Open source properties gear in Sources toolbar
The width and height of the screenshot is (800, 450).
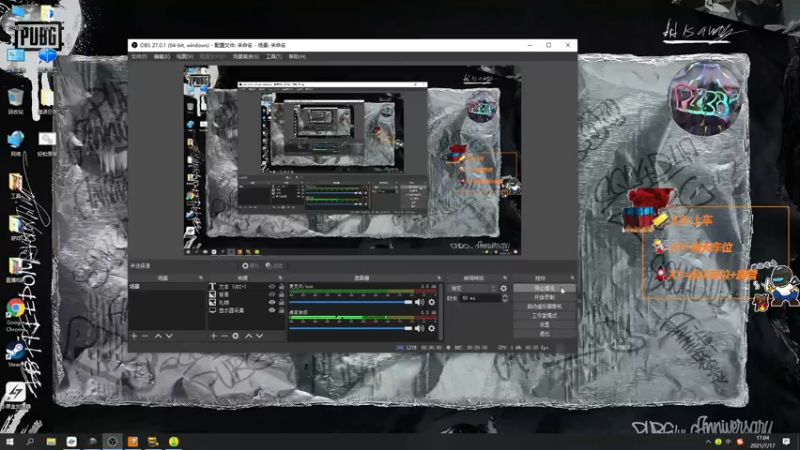pyautogui.click(x=235, y=336)
